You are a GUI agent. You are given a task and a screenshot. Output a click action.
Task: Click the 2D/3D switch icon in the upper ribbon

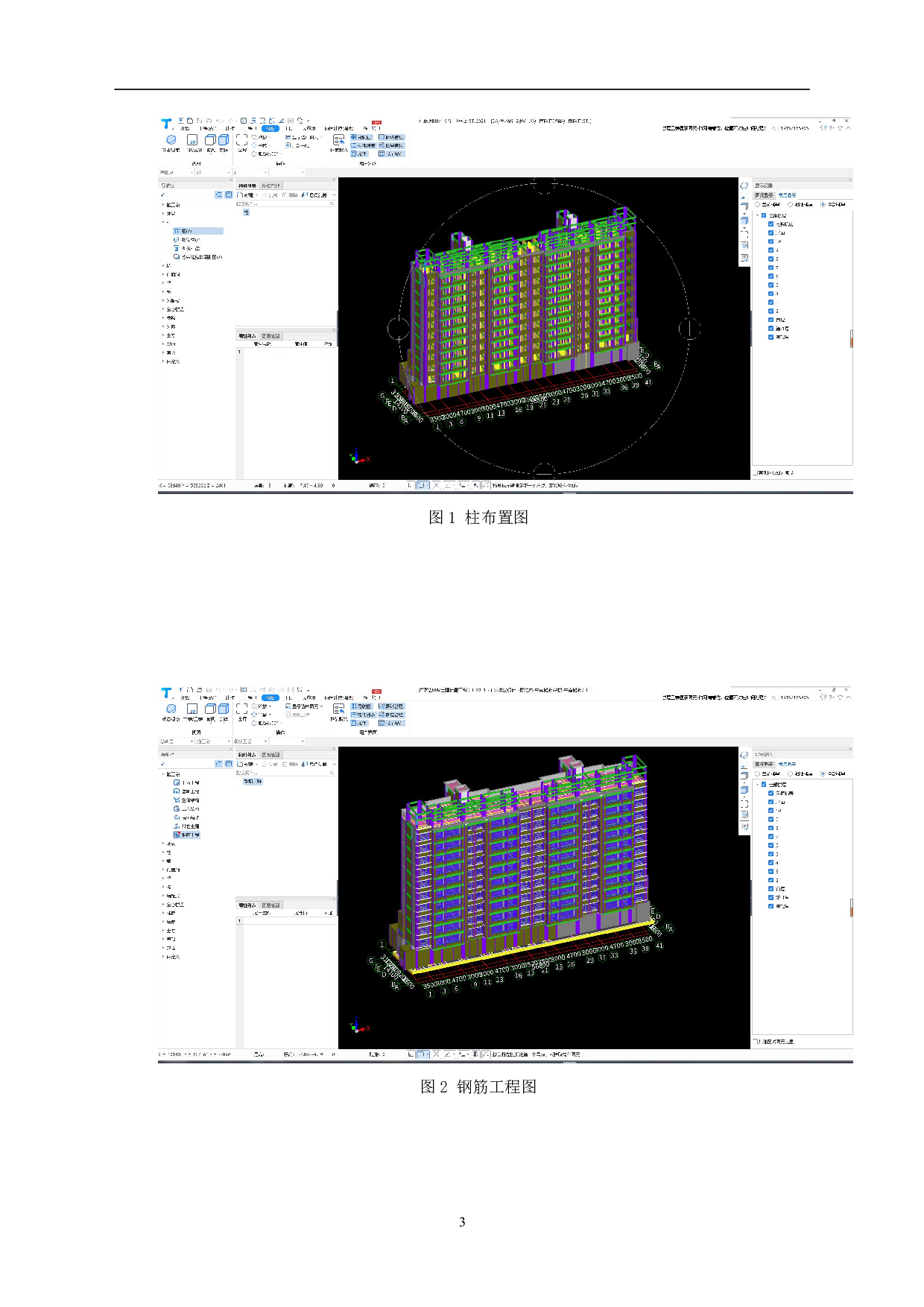click(192, 140)
